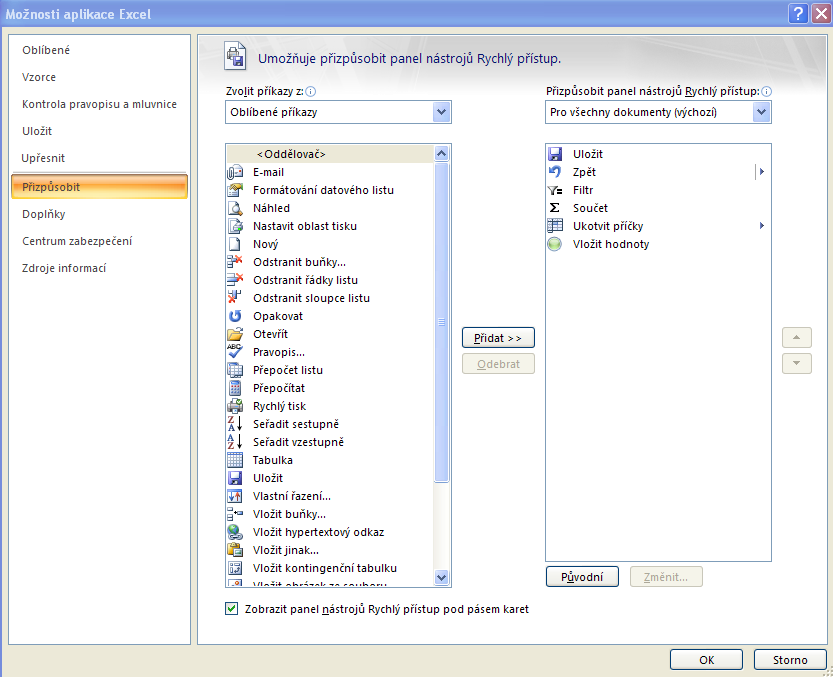Click the Původní reset button
The width and height of the screenshot is (833, 677).
pos(582,577)
